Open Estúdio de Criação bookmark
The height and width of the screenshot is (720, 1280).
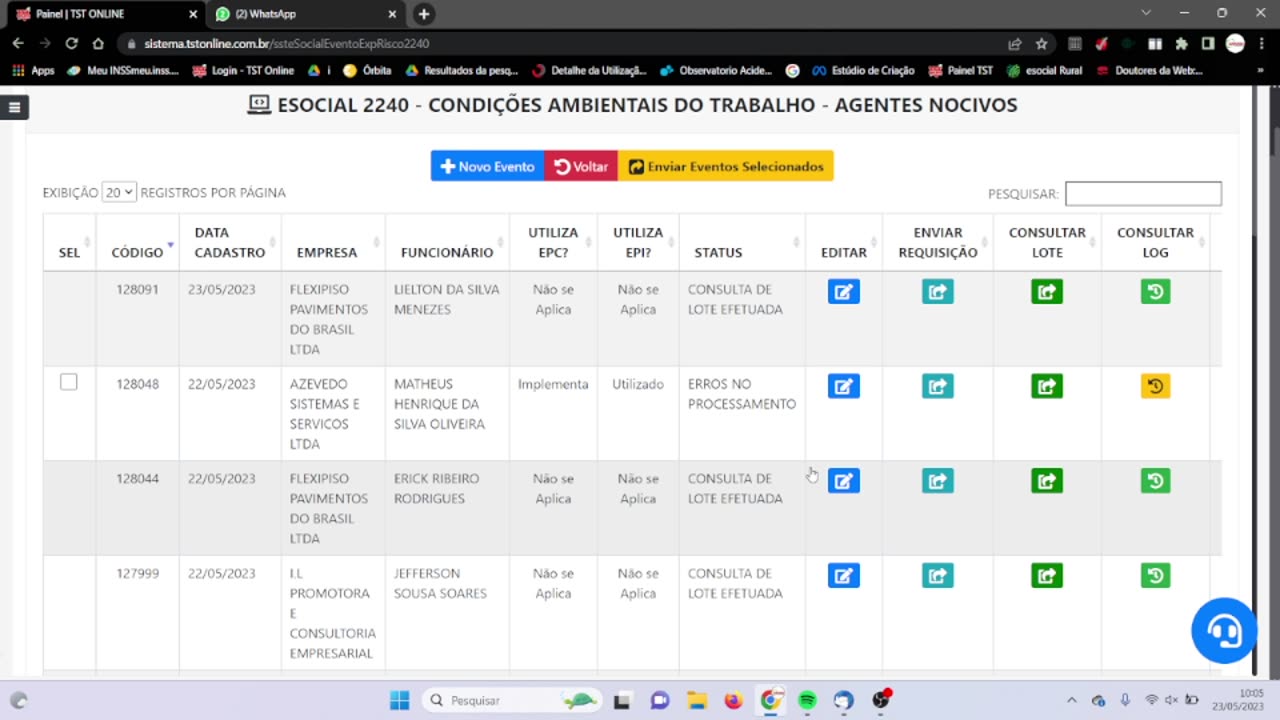coord(862,71)
